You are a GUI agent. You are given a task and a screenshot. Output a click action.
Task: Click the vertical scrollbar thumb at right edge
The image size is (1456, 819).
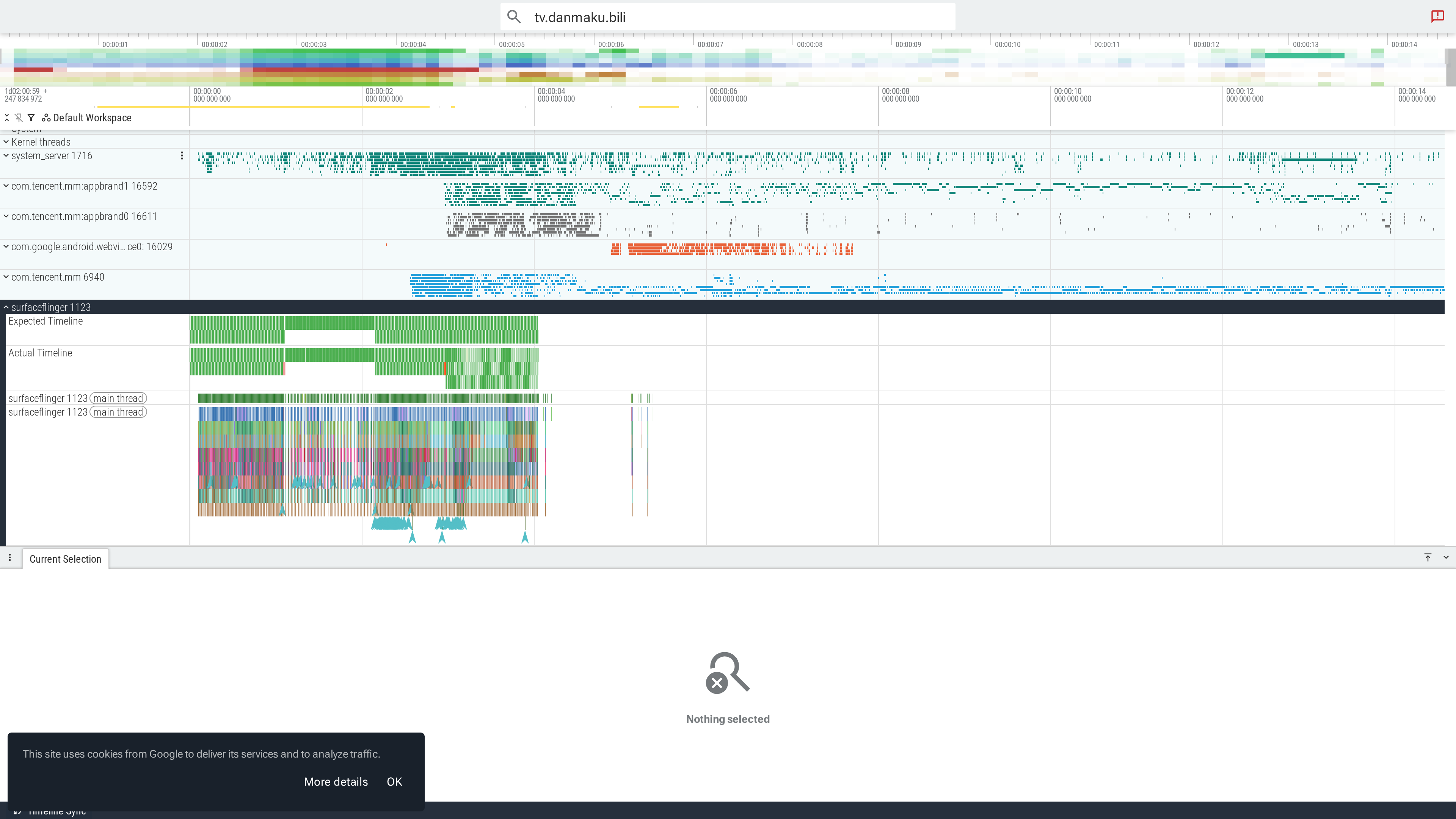coord(1450,67)
